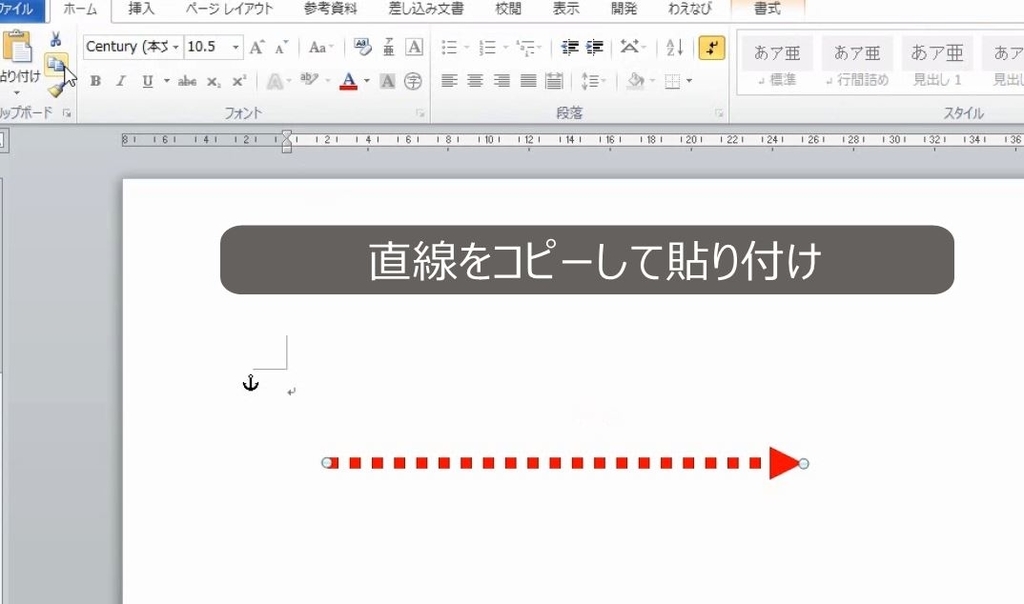Apply italic formatting
The height and width of the screenshot is (604, 1024).
tap(120, 82)
